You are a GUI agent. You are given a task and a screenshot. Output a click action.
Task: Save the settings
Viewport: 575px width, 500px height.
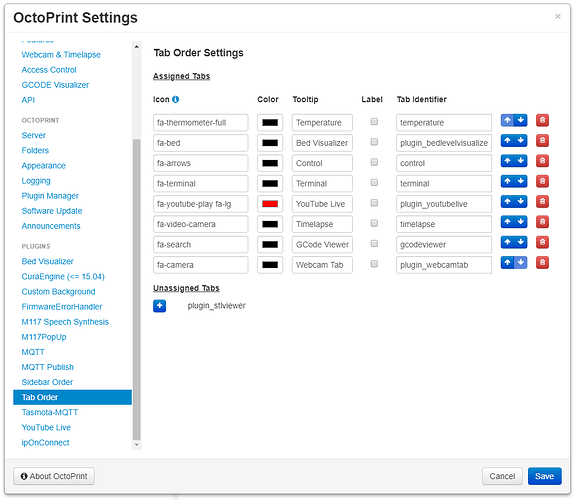(x=545, y=476)
